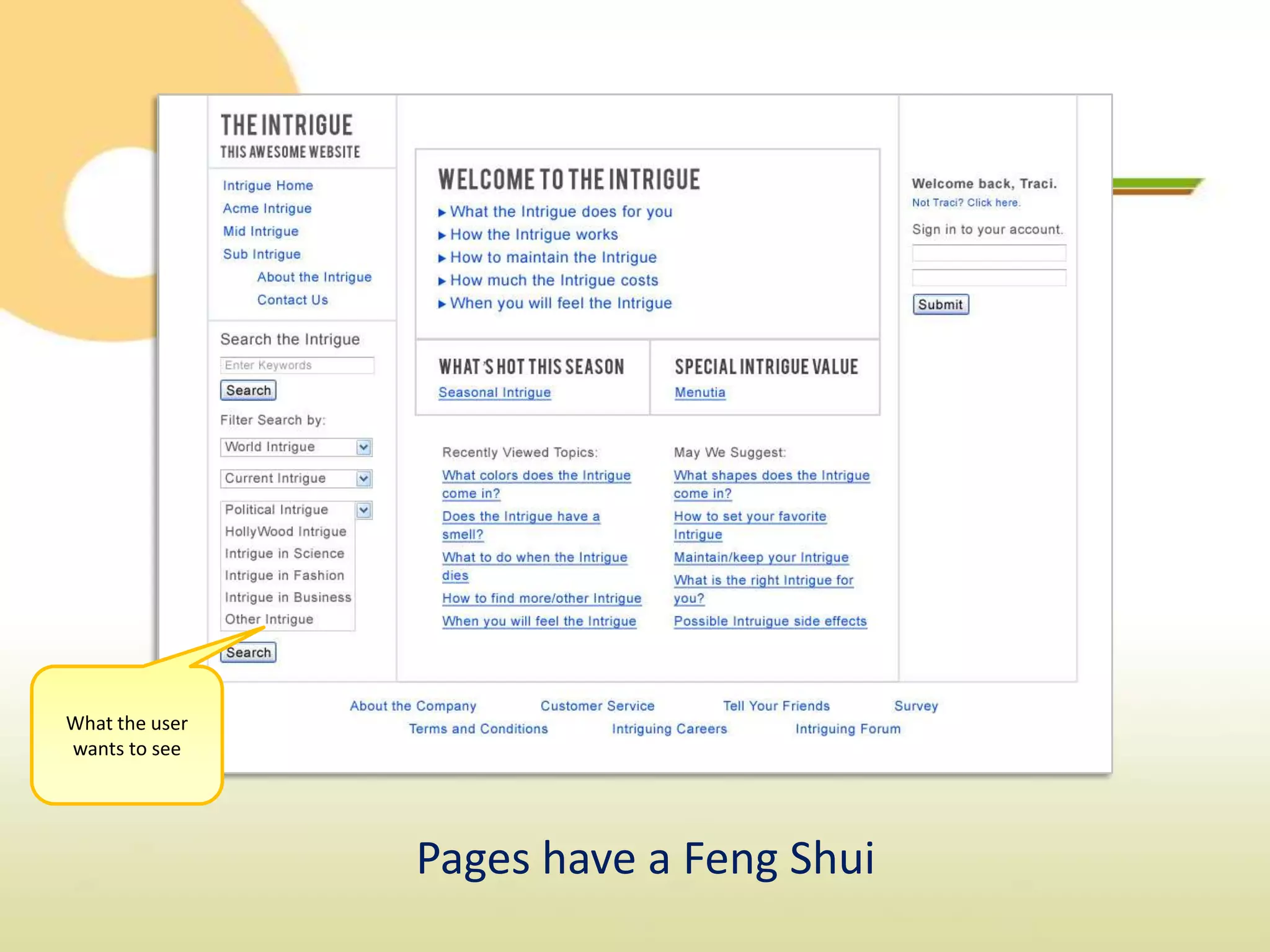1270x952 pixels.
Task: Open the Seasonal Intrigue link
Action: click(495, 392)
